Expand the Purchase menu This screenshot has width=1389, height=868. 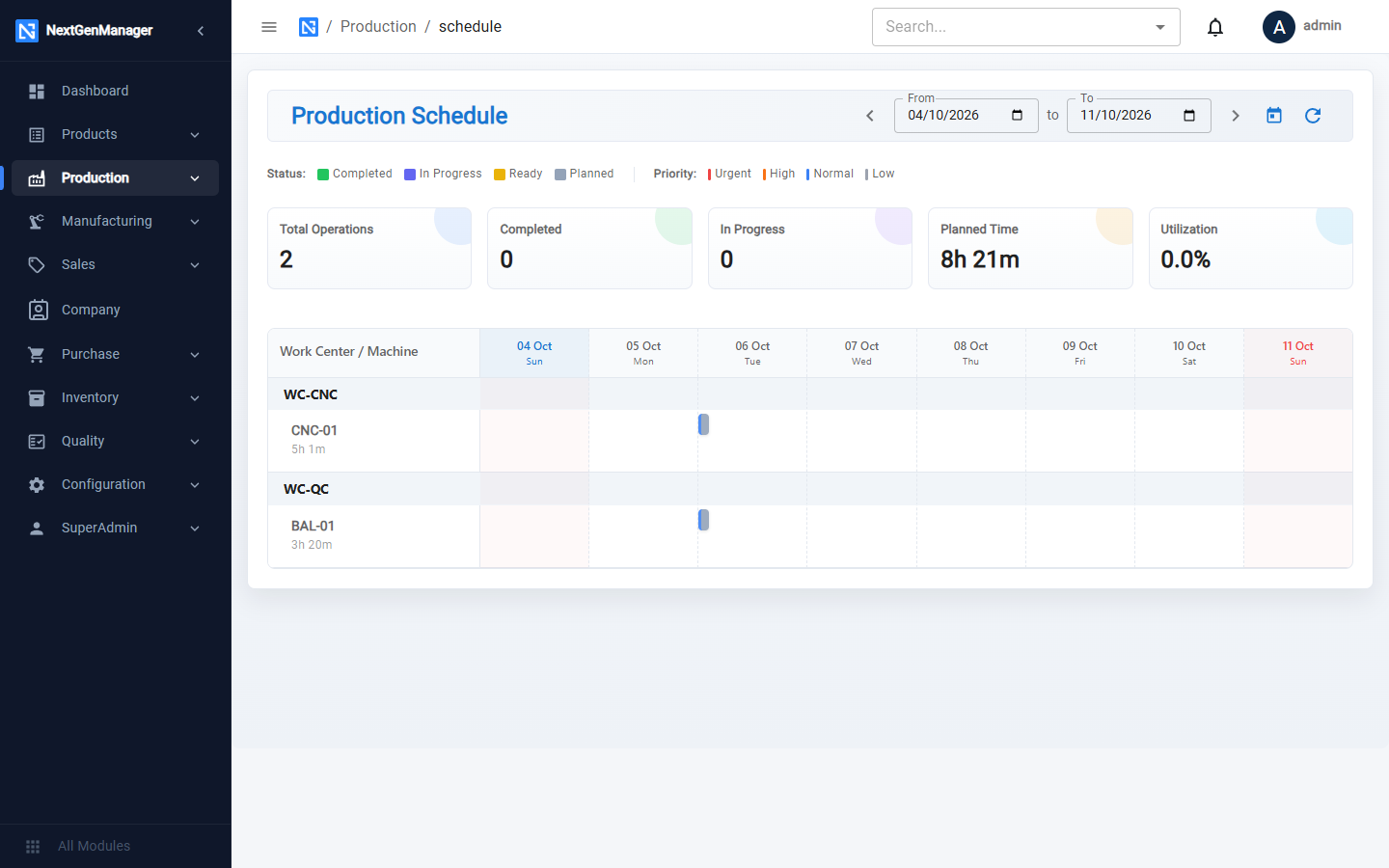click(x=116, y=354)
